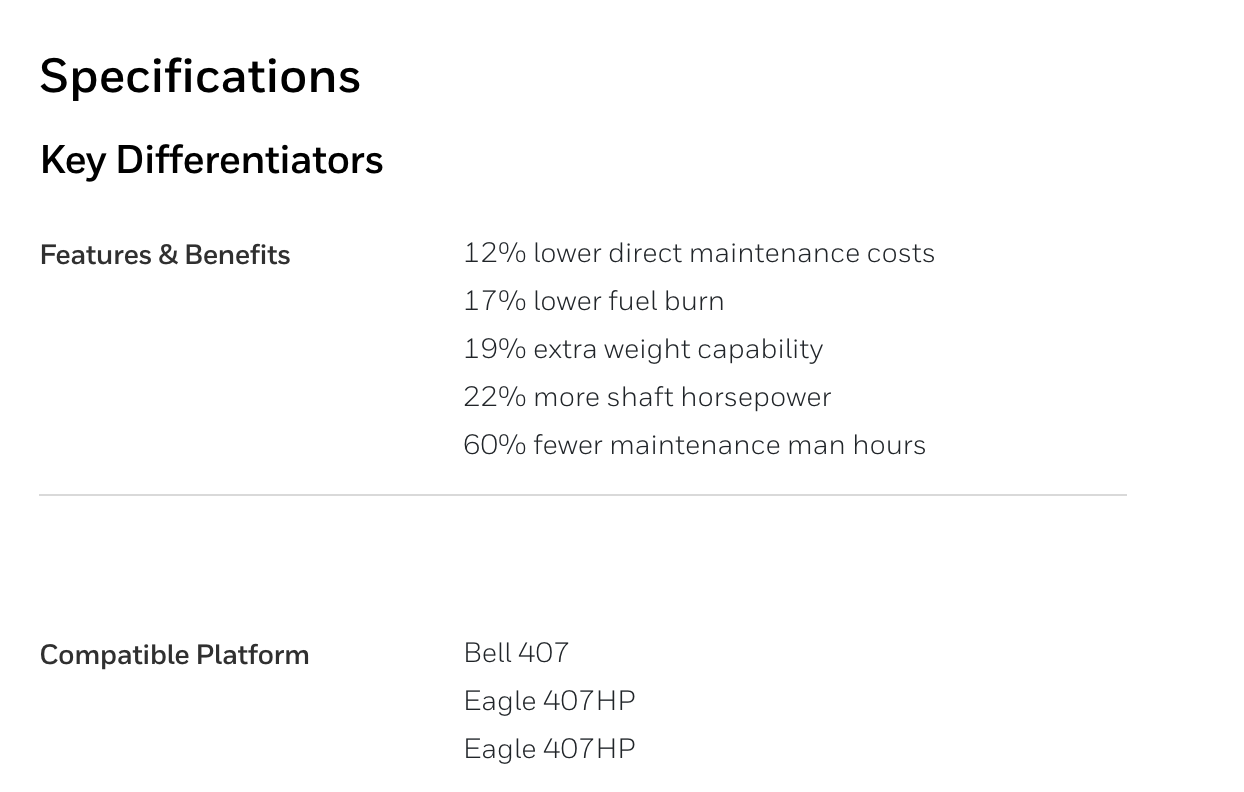Click the Compatible Platform label
Viewport: 1244px width, 792px height.
pos(175,655)
